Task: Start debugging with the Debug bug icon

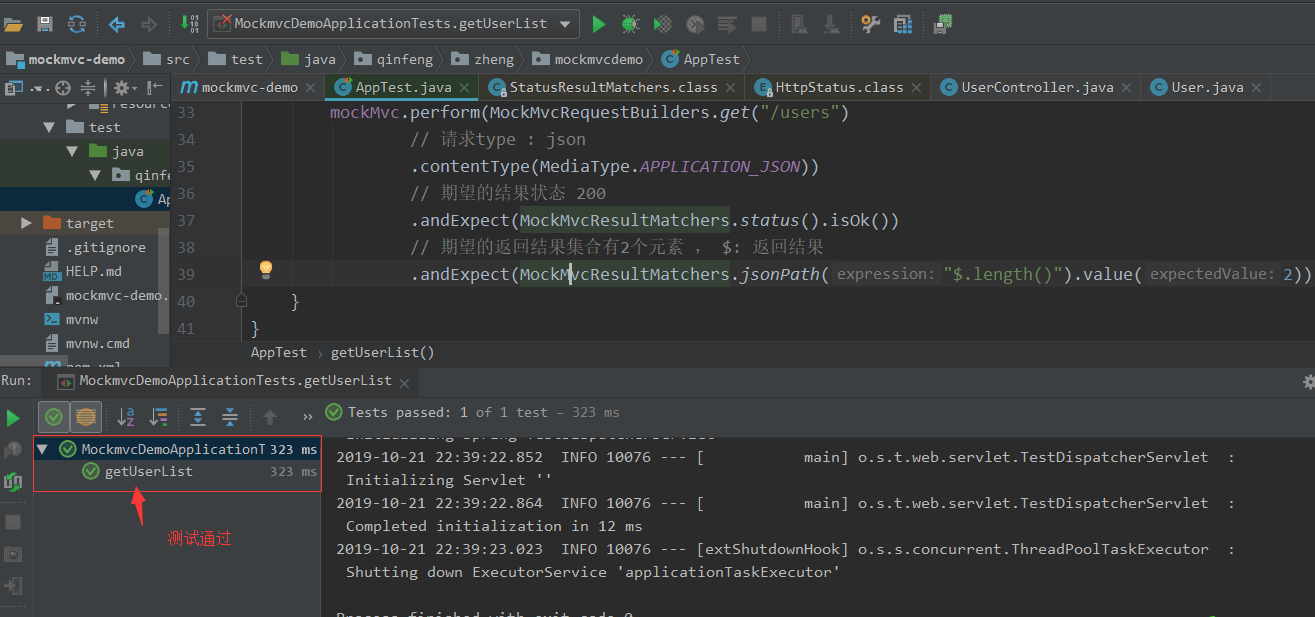Action: click(630, 24)
